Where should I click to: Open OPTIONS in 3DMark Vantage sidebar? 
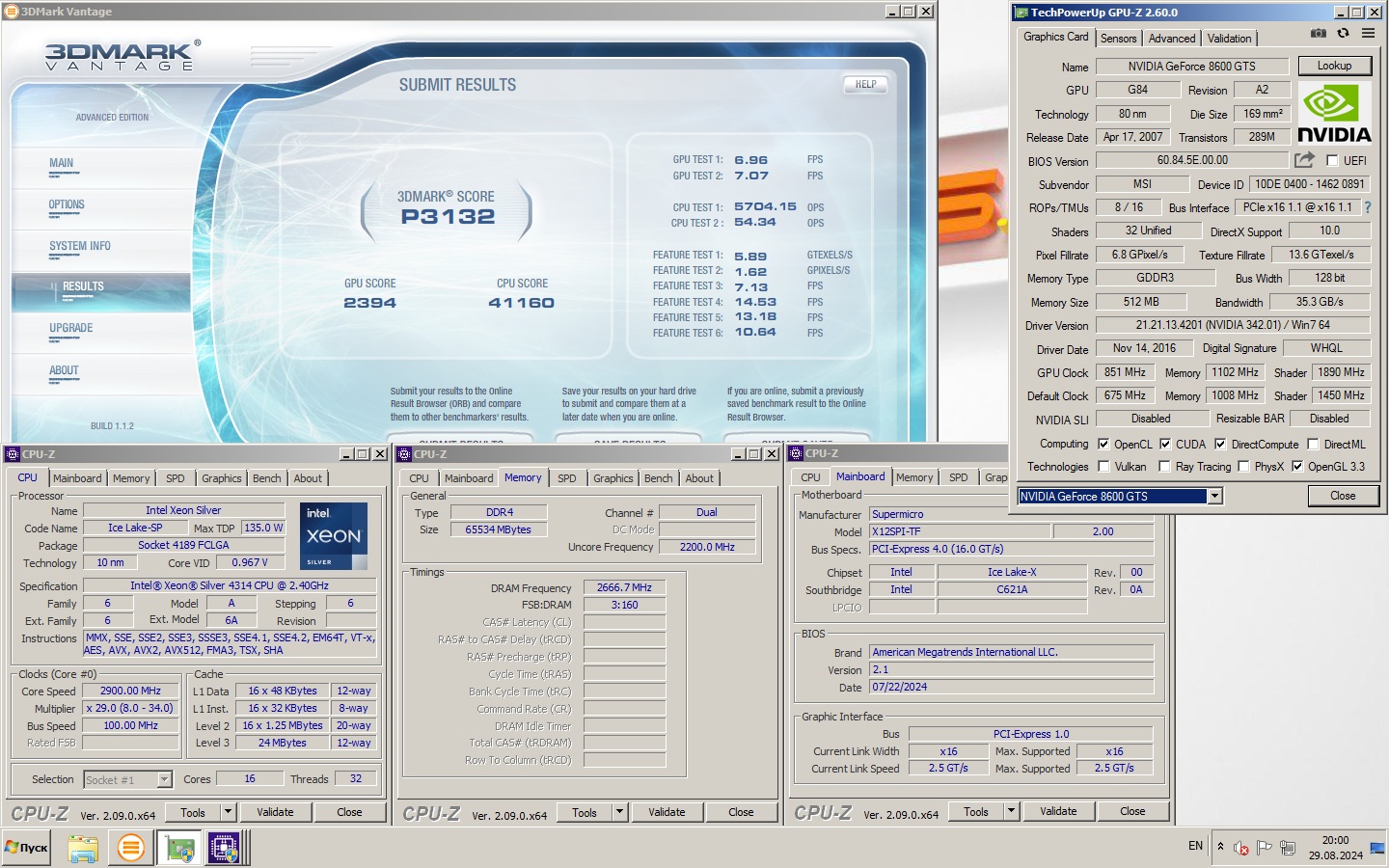tap(67, 205)
